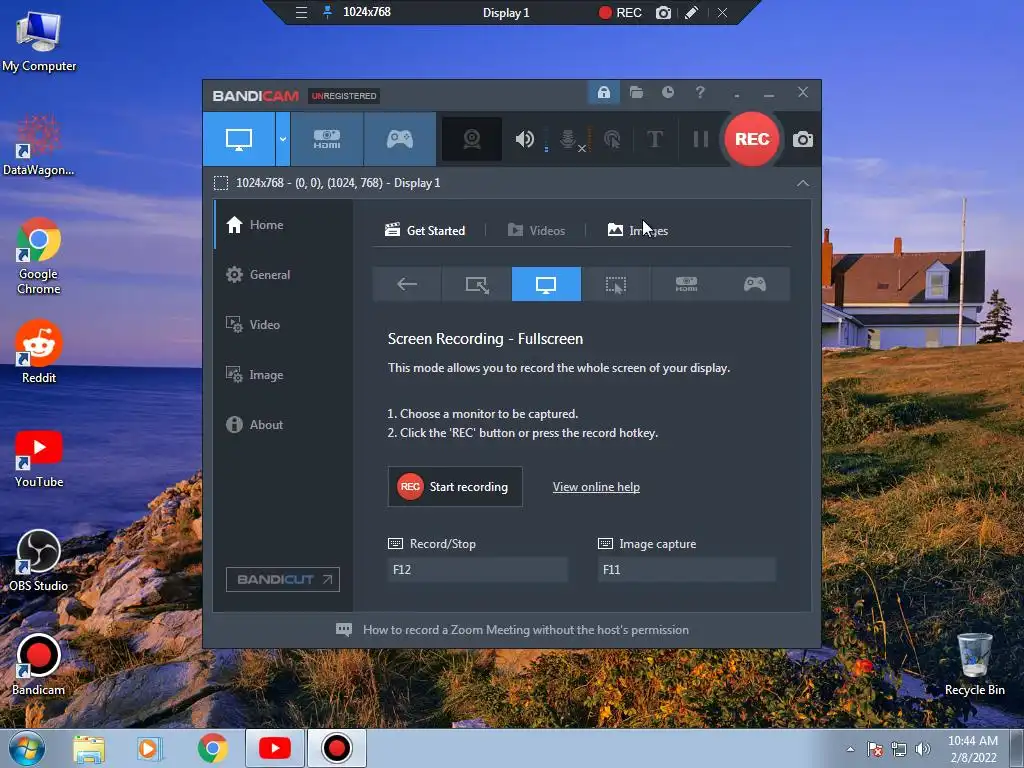
Task: Click the Start recording button
Action: coord(455,487)
